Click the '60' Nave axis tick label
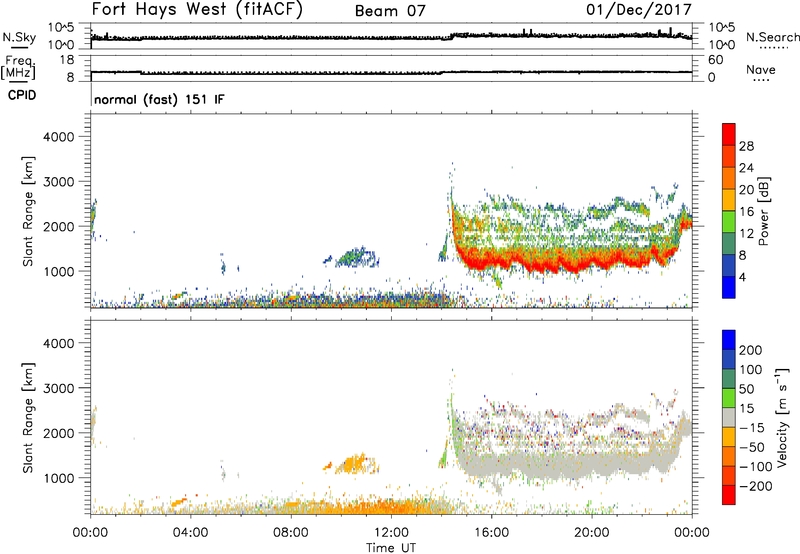The width and height of the screenshot is (800, 554). [x=716, y=60]
